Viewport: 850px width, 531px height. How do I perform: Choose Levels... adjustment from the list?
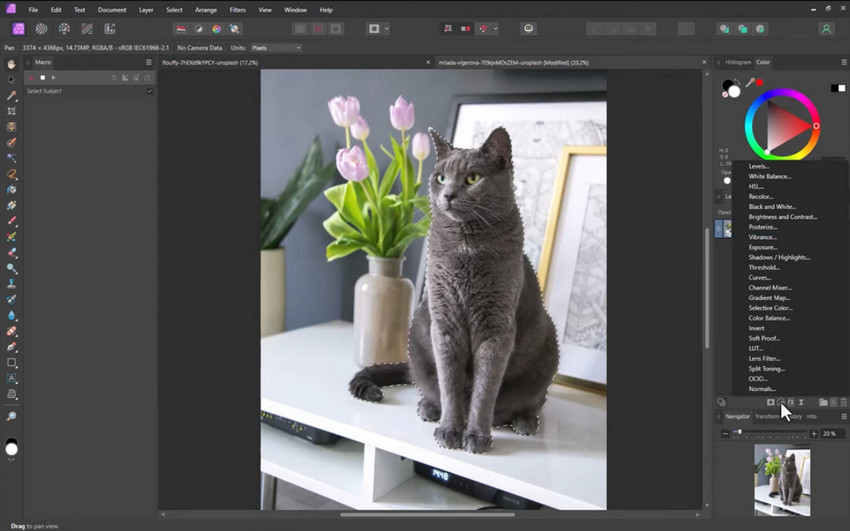pos(758,166)
